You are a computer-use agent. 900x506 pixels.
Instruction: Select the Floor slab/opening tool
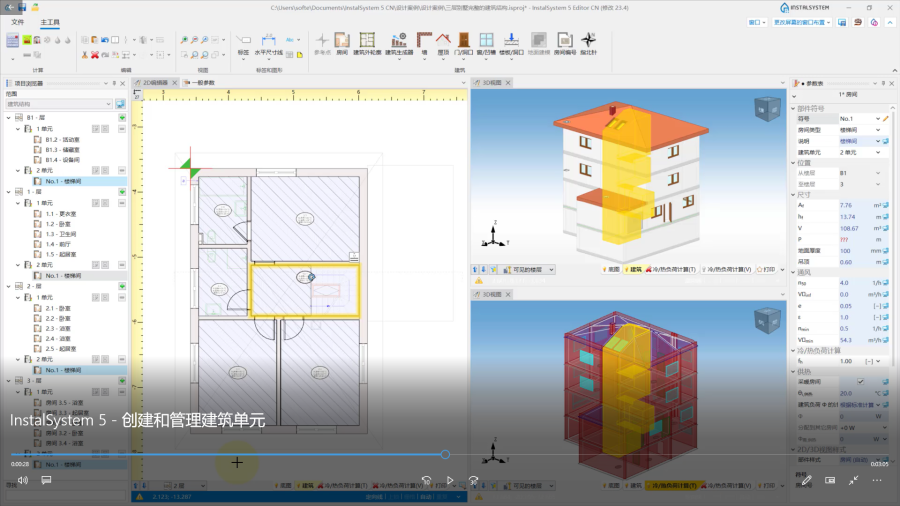point(511,44)
